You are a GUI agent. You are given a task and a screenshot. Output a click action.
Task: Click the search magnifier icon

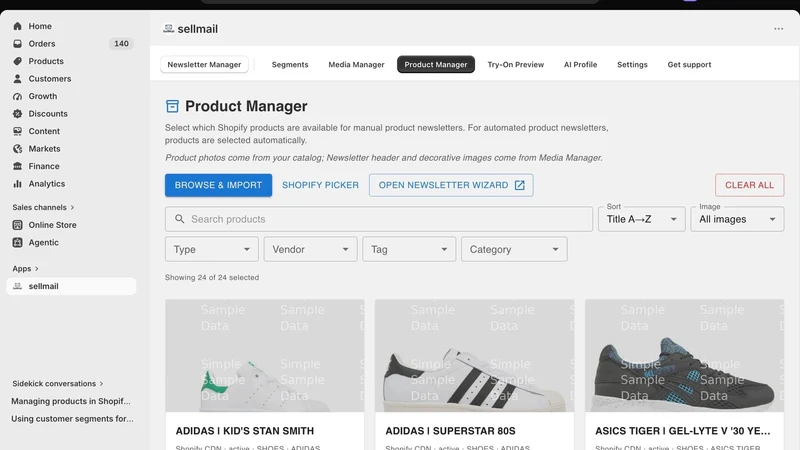coord(180,219)
